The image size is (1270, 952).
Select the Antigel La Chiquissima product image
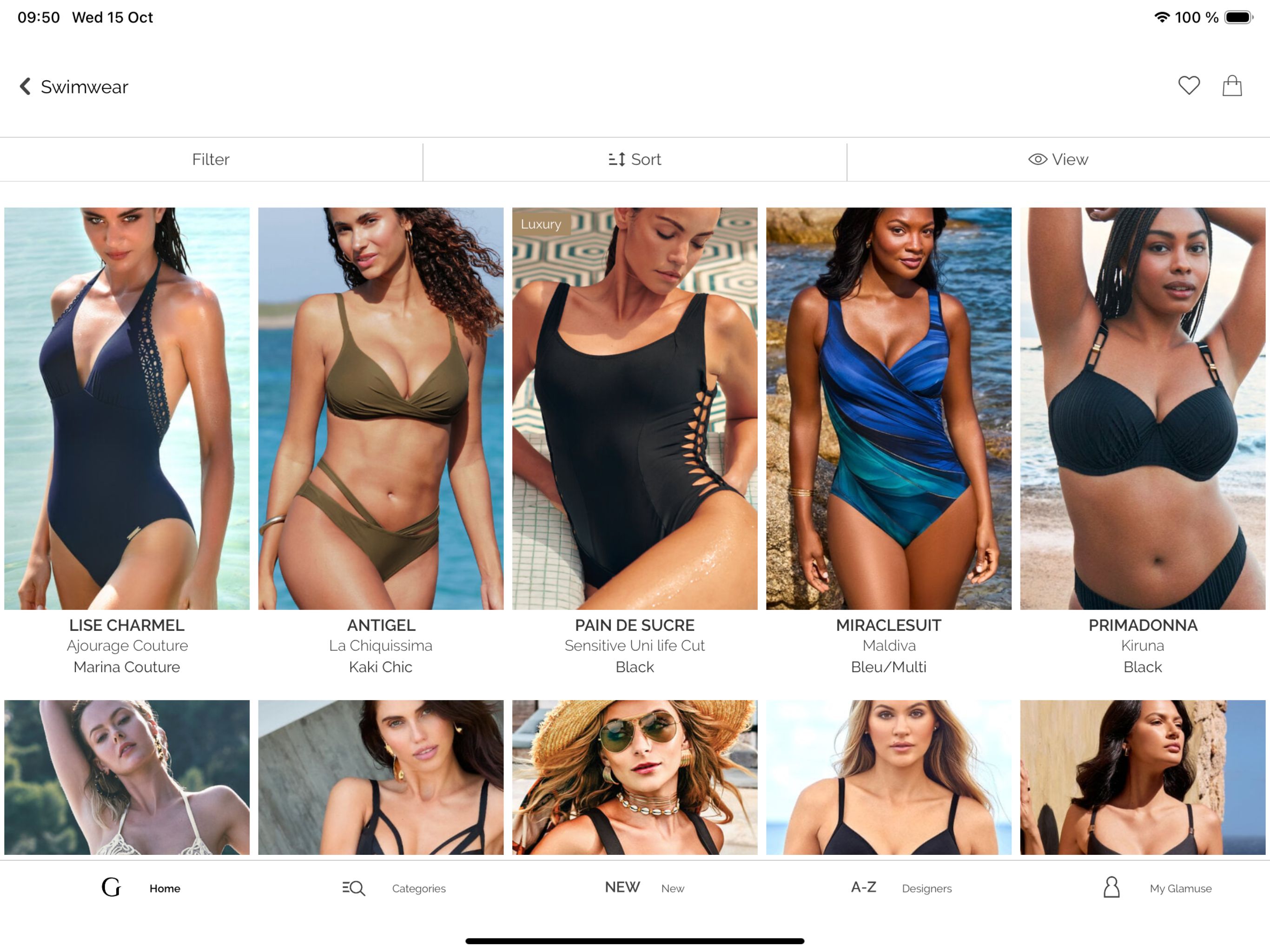(381, 408)
